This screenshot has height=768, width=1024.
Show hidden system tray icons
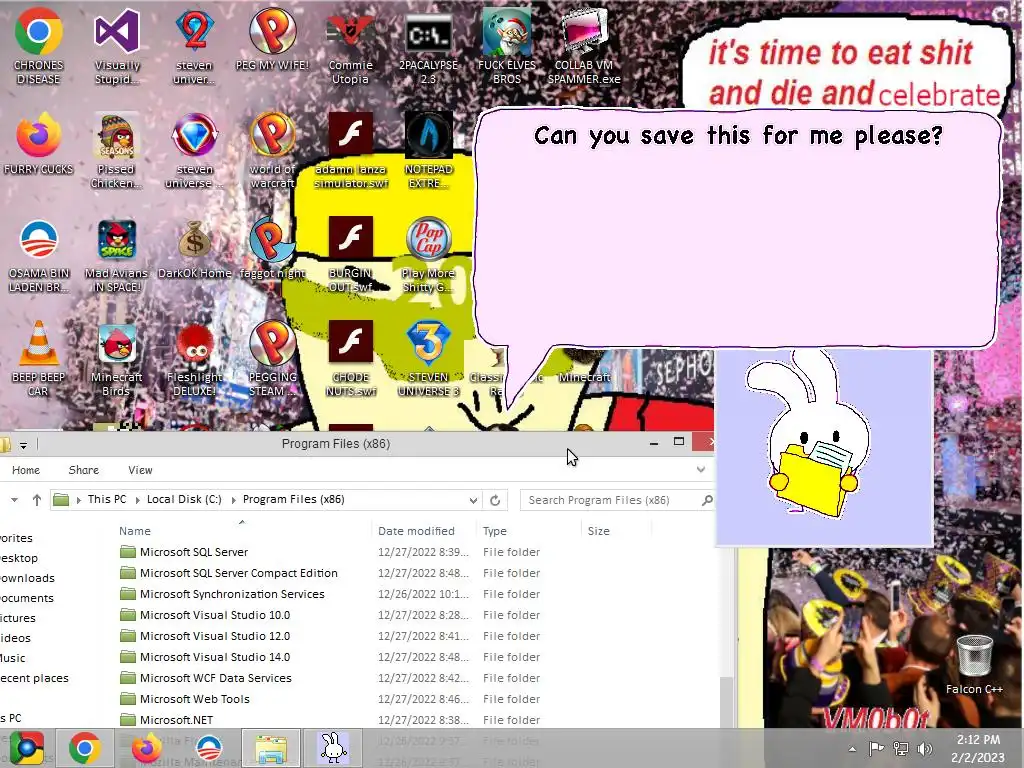click(852, 748)
